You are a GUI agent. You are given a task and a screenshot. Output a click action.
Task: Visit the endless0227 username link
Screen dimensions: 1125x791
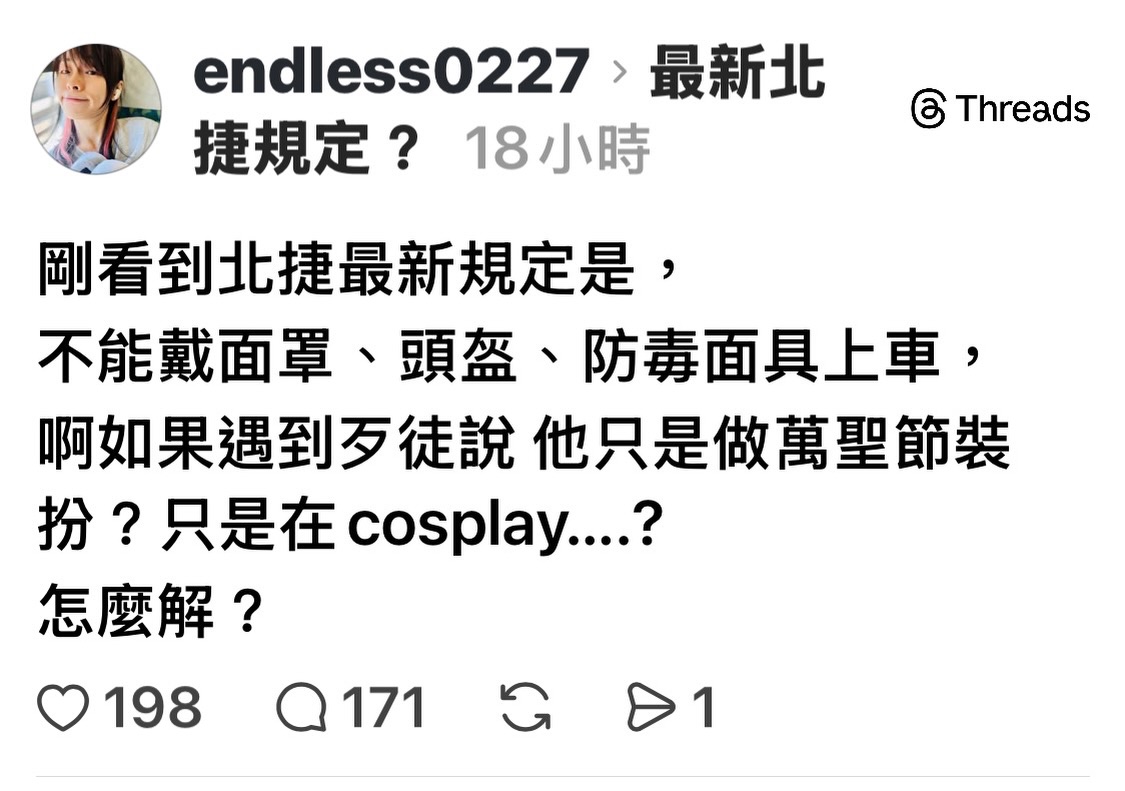(391, 70)
